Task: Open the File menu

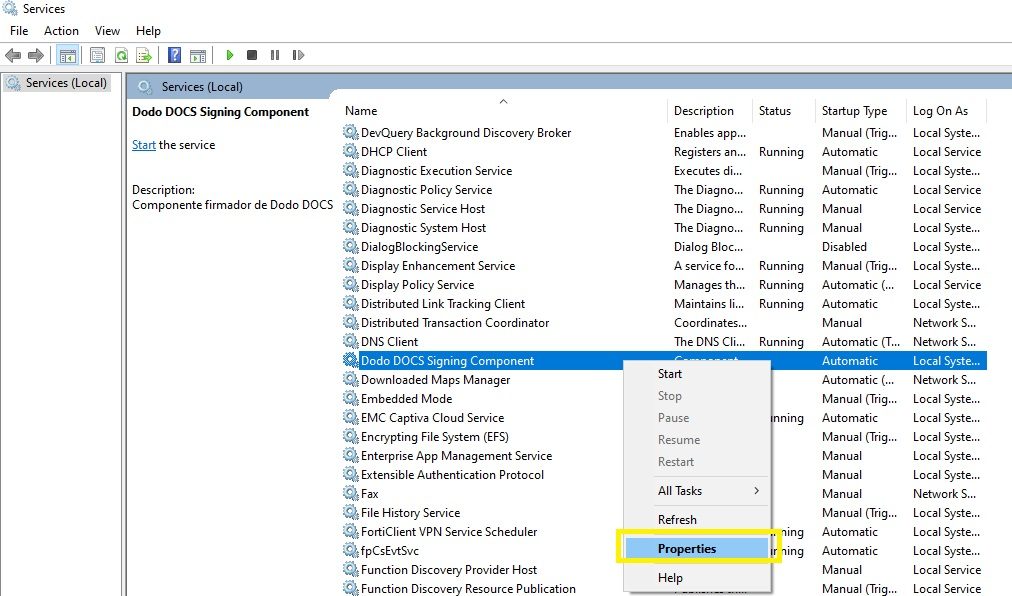Action: pyautogui.click(x=19, y=30)
